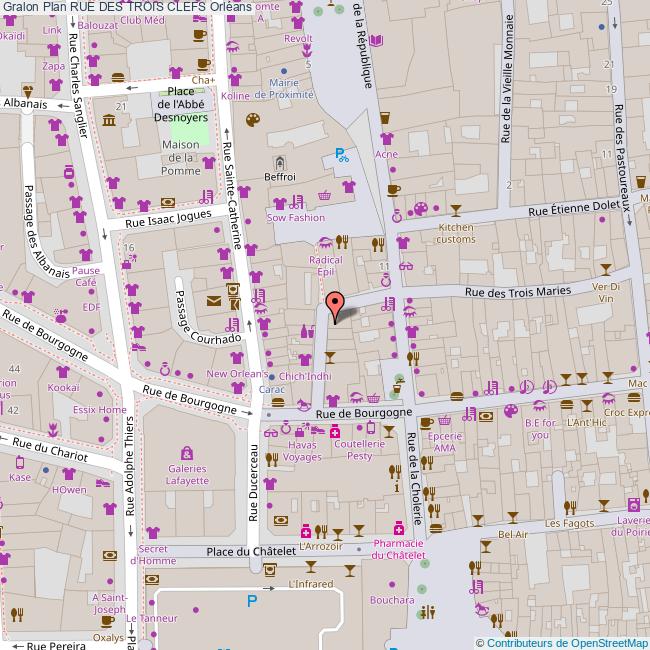
Task: Click the red location marker pin
Action: pos(334,301)
